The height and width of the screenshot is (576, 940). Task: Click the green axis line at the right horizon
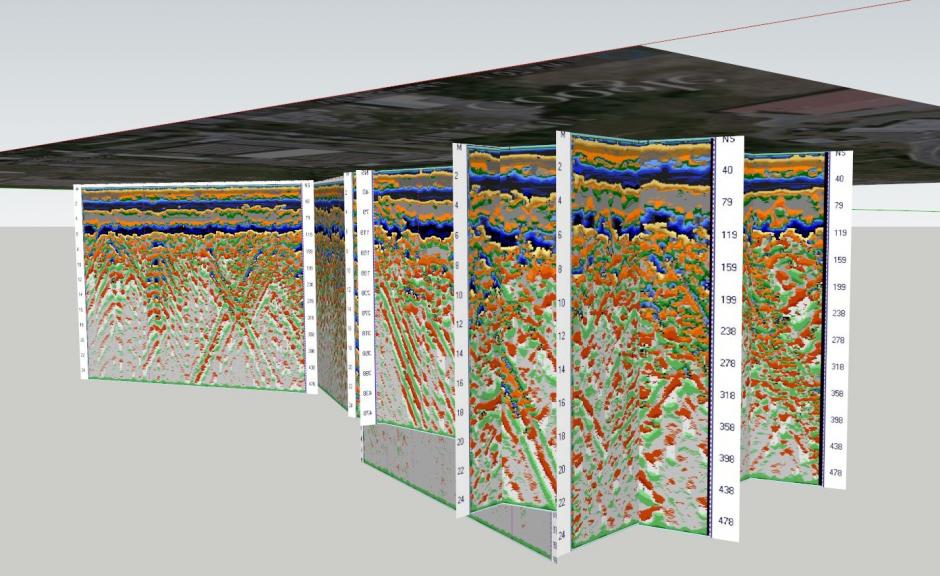pos(896,210)
